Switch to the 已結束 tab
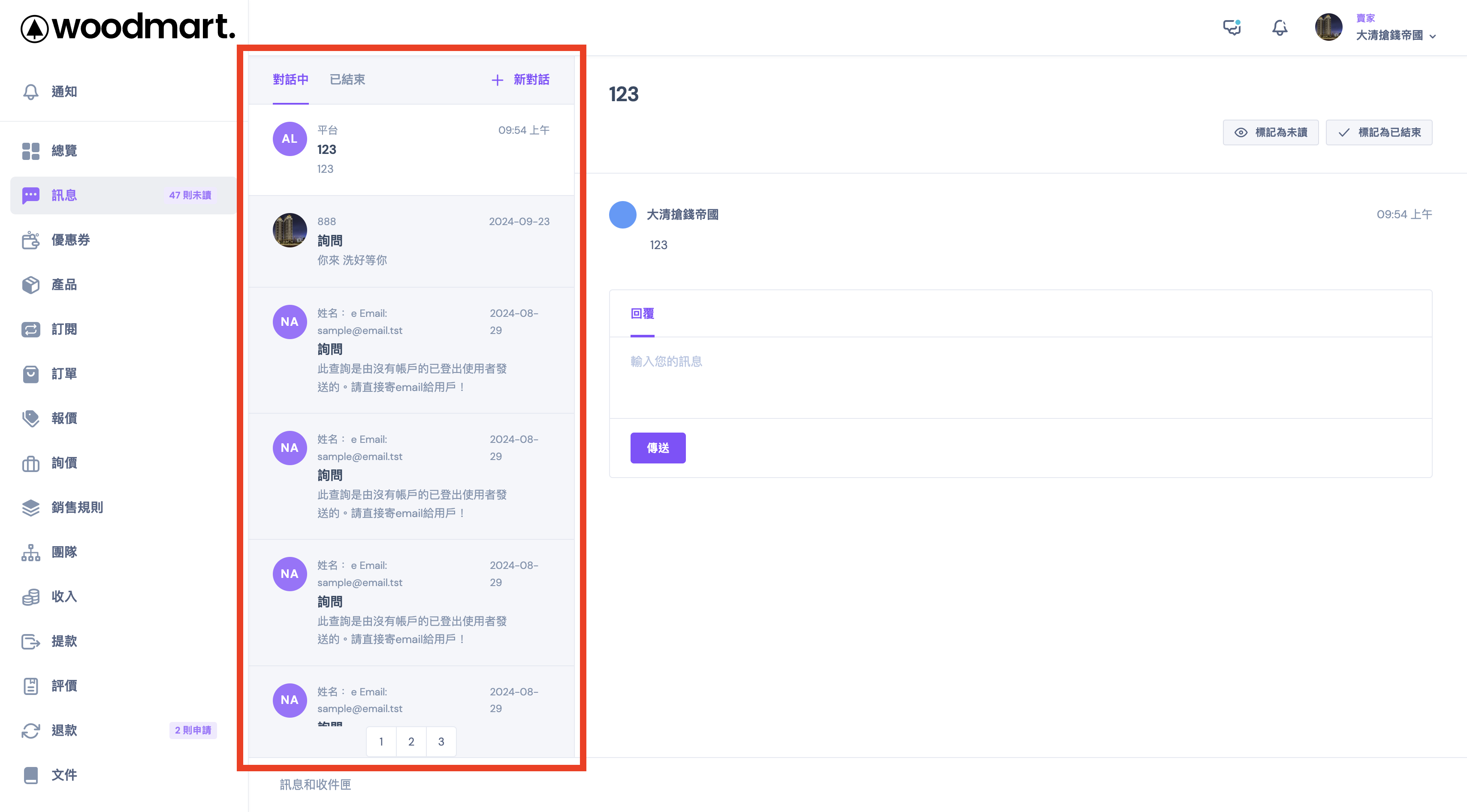The height and width of the screenshot is (812, 1467). [x=347, y=80]
